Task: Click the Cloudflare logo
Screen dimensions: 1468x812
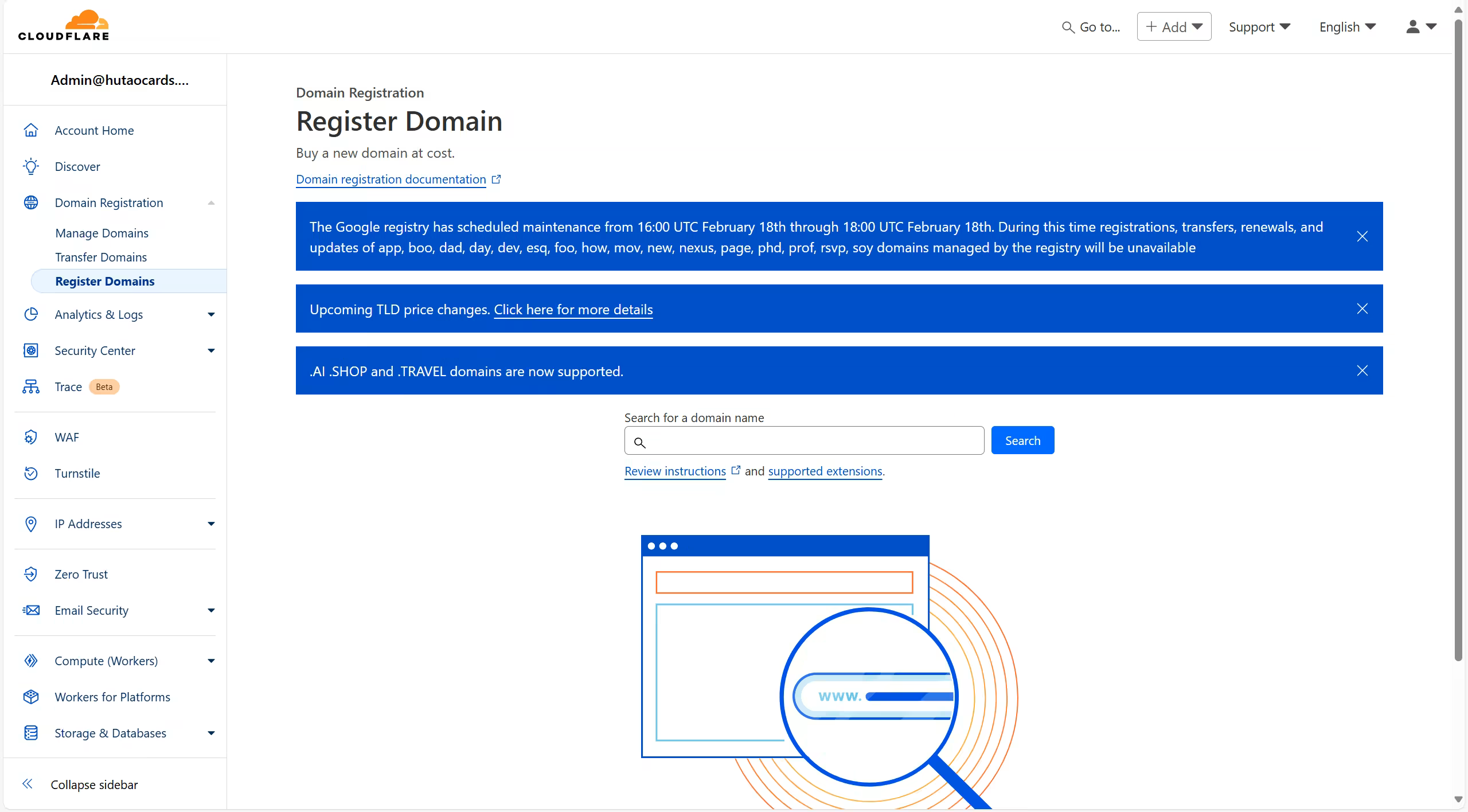Action: click(64, 26)
